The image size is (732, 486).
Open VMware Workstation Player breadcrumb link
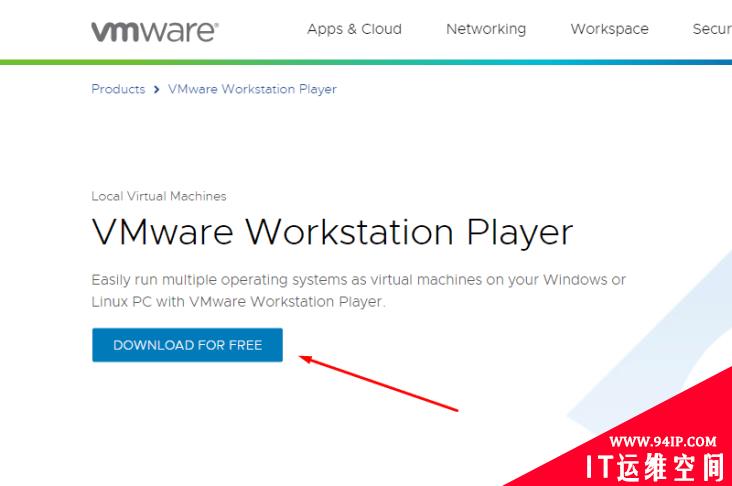coord(252,89)
